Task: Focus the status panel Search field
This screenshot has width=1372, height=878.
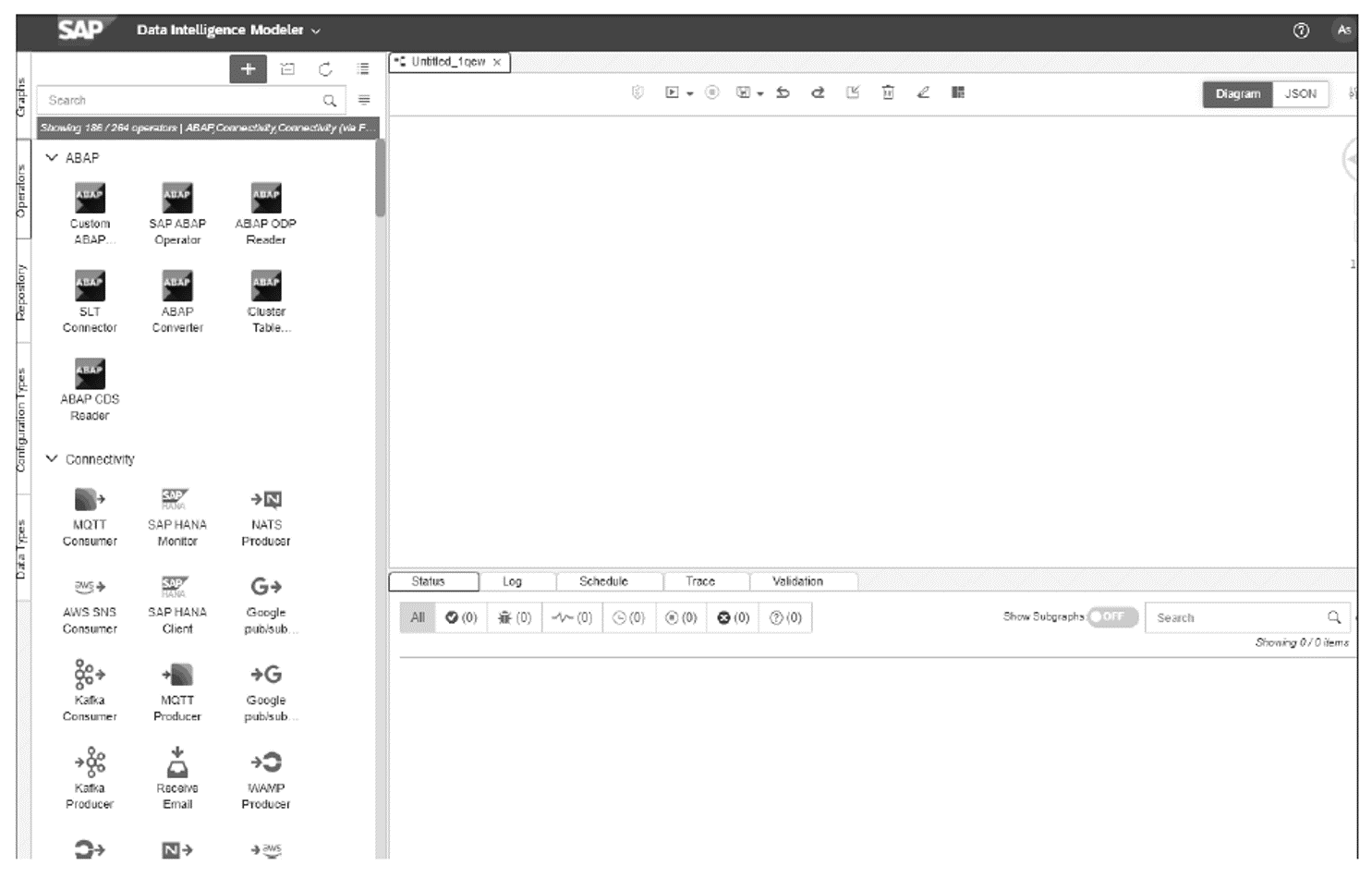Action: point(1249,617)
